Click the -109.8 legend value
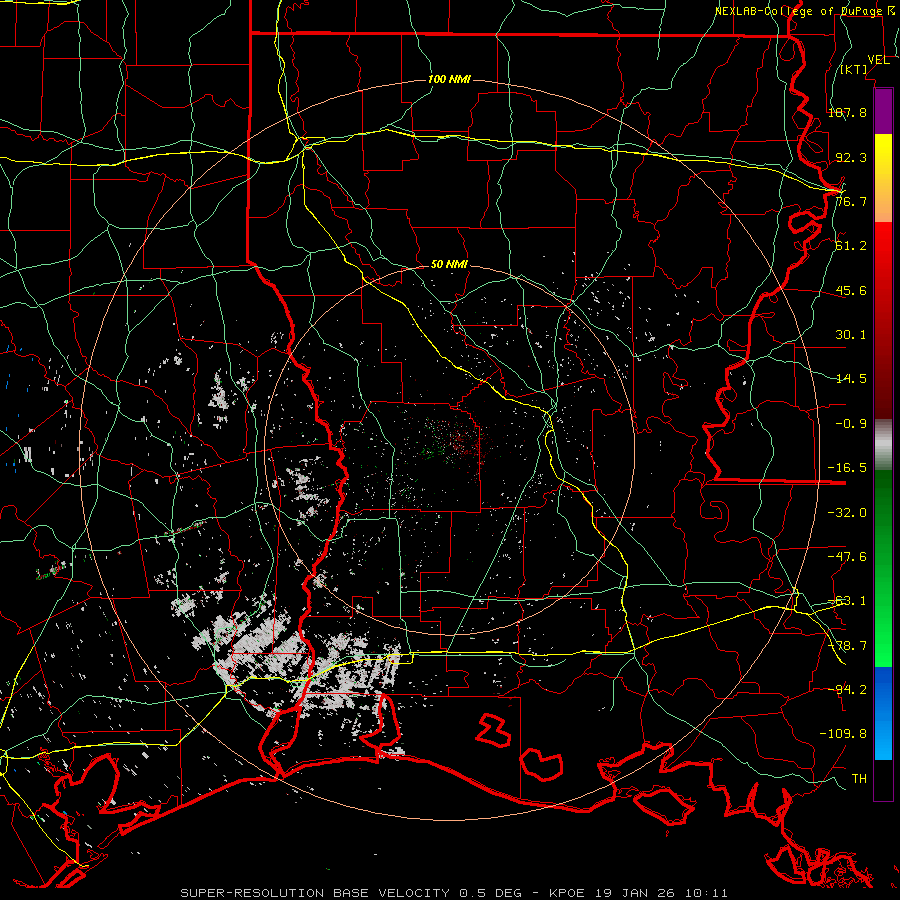Screen dimensions: 900x900 [x=843, y=734]
